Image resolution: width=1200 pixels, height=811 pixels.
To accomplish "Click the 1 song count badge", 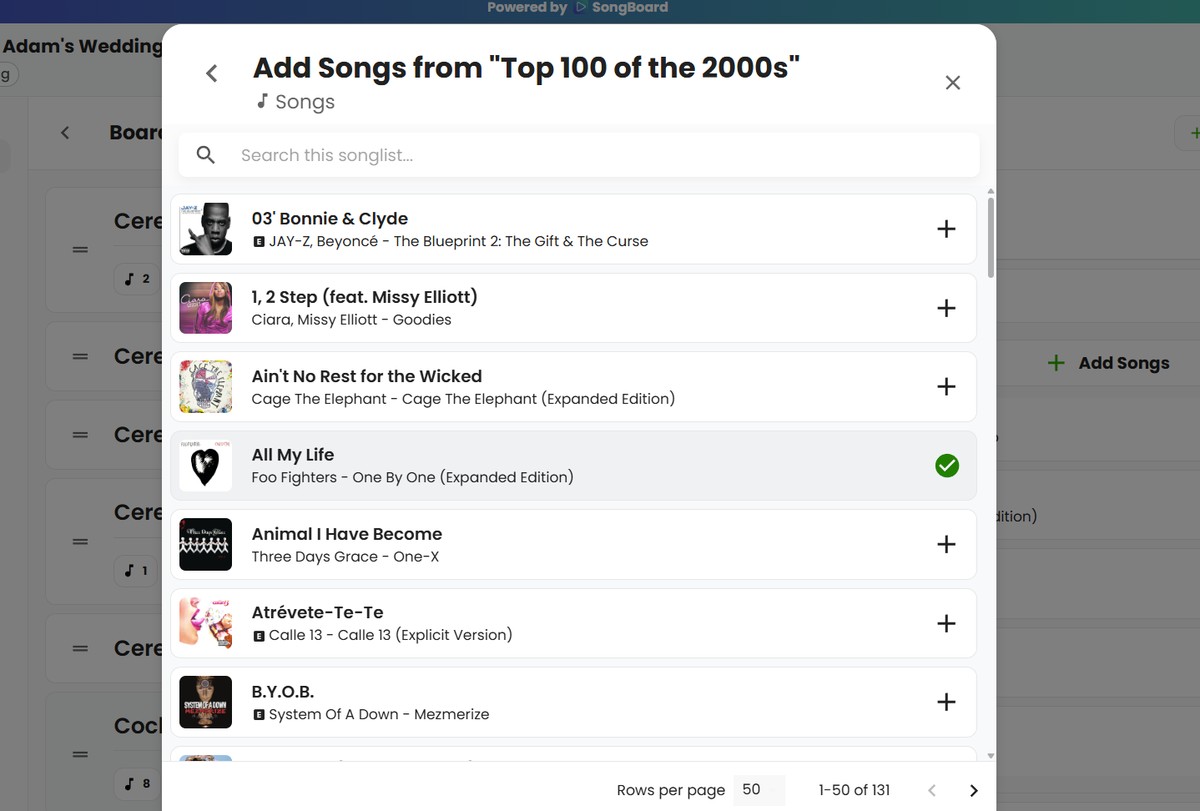I will pos(137,571).
